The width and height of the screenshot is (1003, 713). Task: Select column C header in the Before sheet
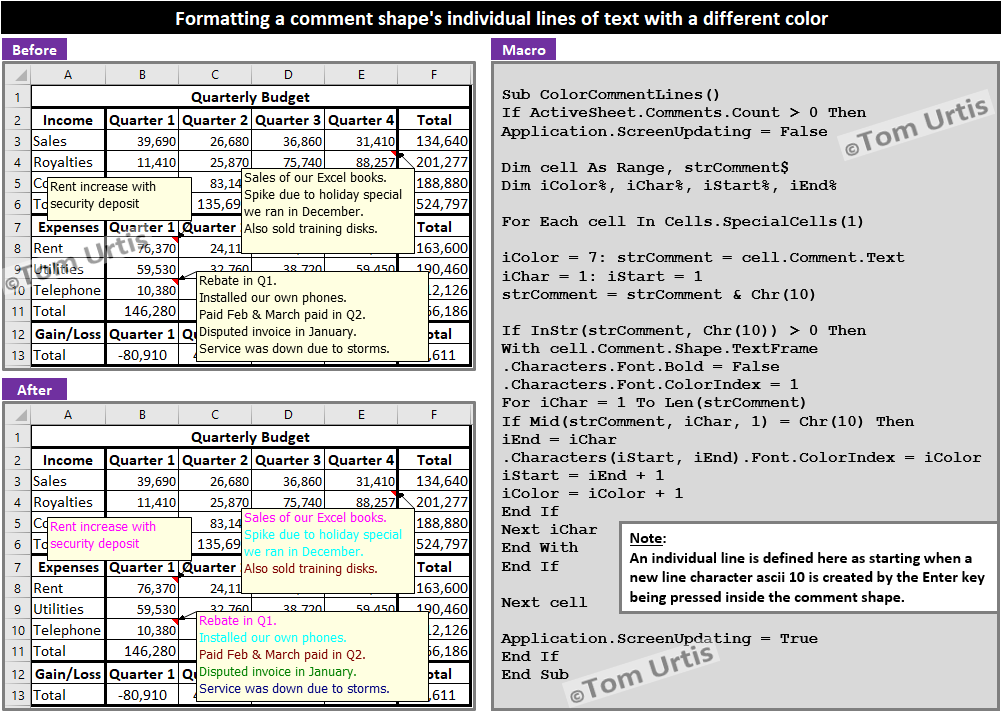(x=215, y=75)
